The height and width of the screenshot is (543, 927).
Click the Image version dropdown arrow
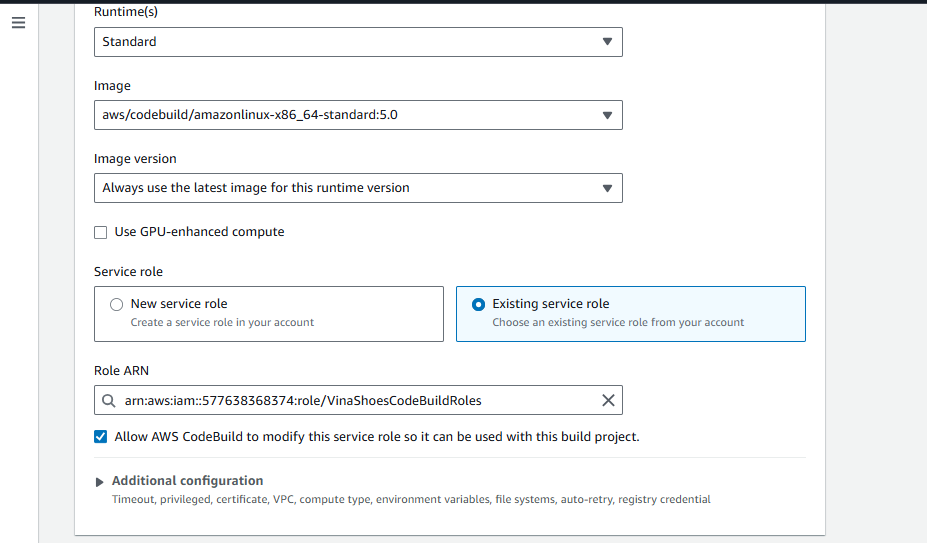tap(607, 188)
